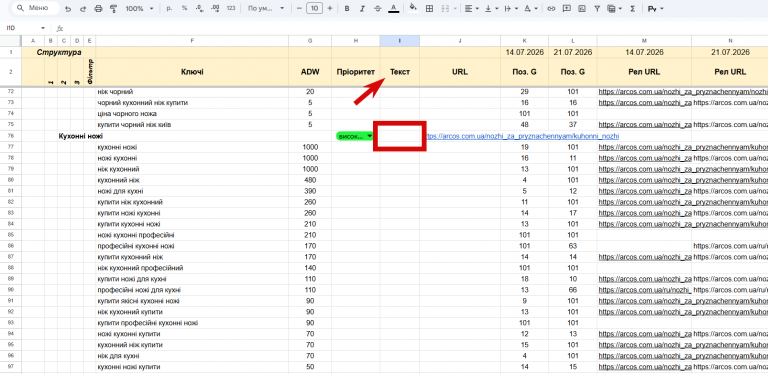Screen dimensions: 768x374
Task: Select the cell 'ніж чорний'
Action: [x=192, y=92]
